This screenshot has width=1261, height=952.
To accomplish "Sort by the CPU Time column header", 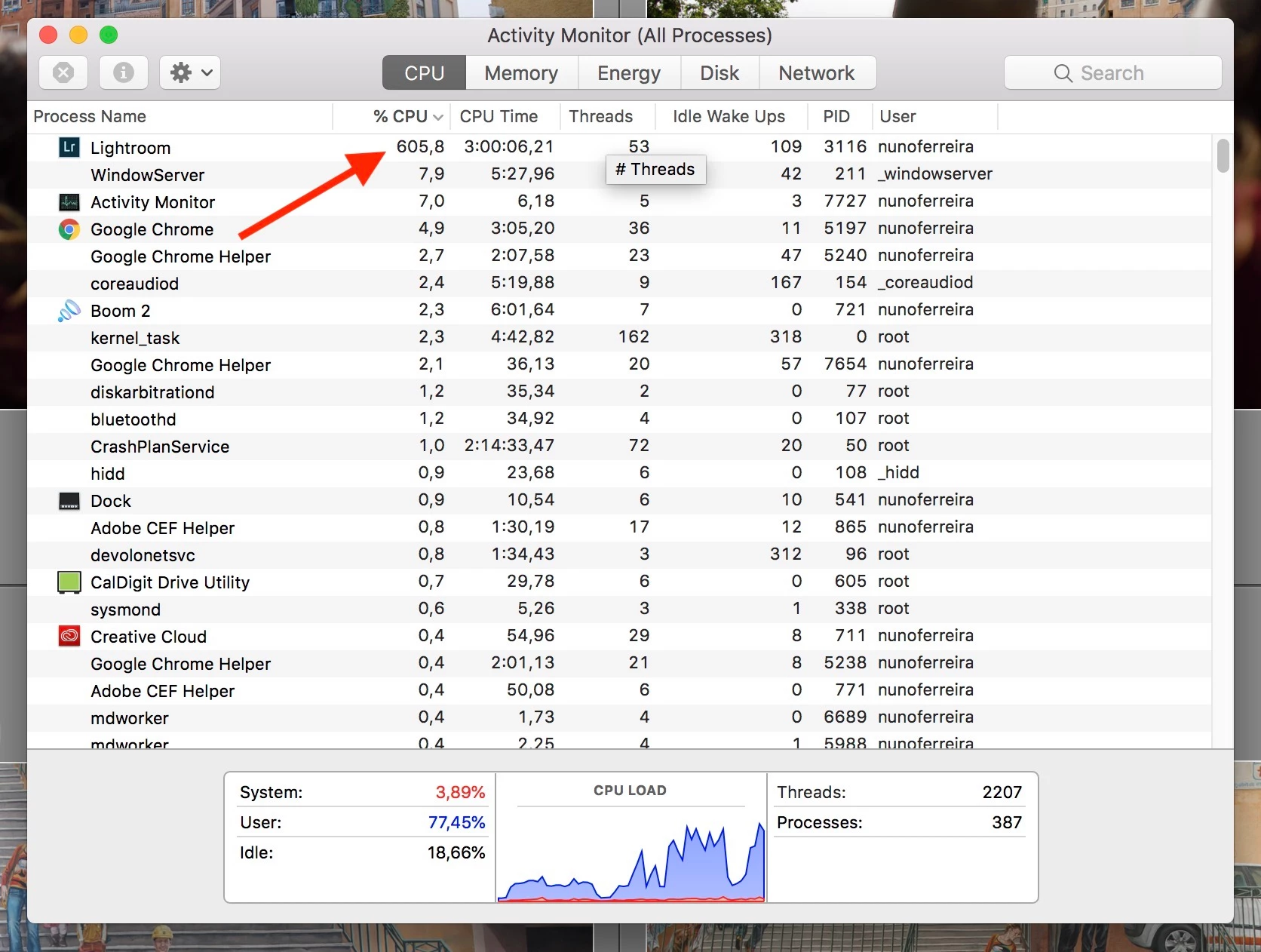I will coord(505,116).
